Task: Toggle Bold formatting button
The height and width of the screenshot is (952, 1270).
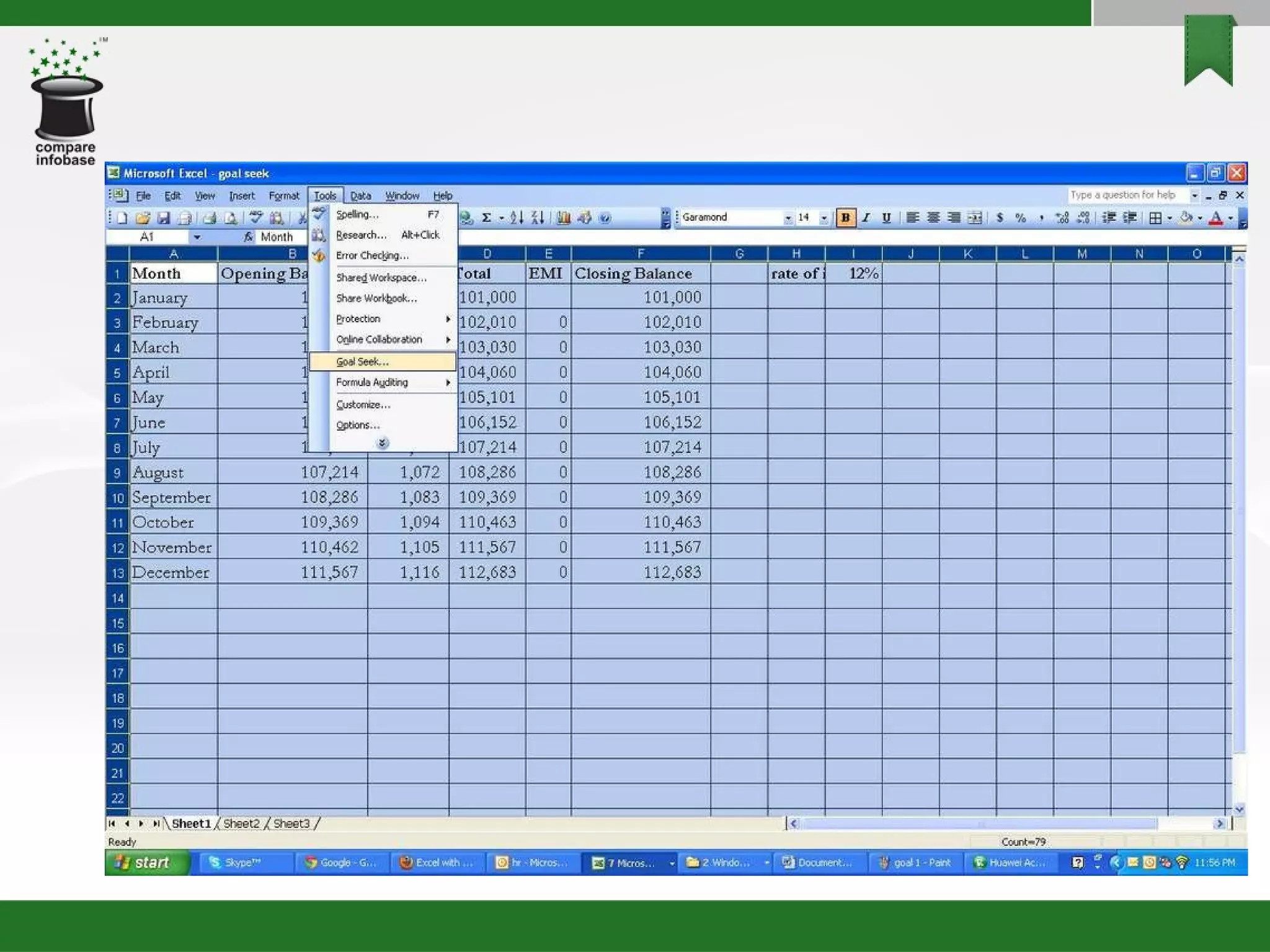Action: tap(845, 218)
